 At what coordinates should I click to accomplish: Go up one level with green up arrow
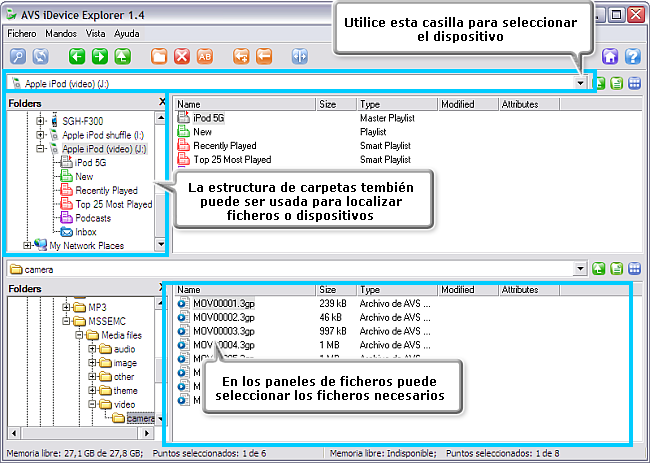(122, 56)
